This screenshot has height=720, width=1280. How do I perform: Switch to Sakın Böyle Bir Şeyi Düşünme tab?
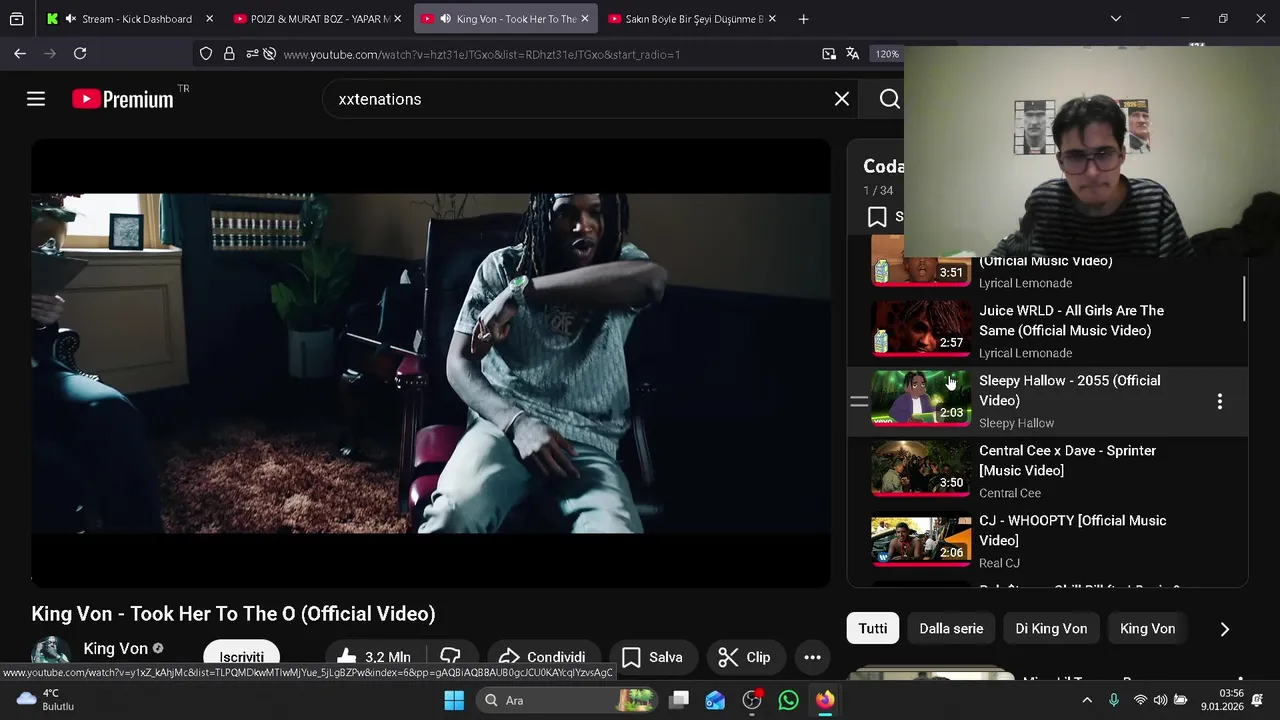click(694, 19)
